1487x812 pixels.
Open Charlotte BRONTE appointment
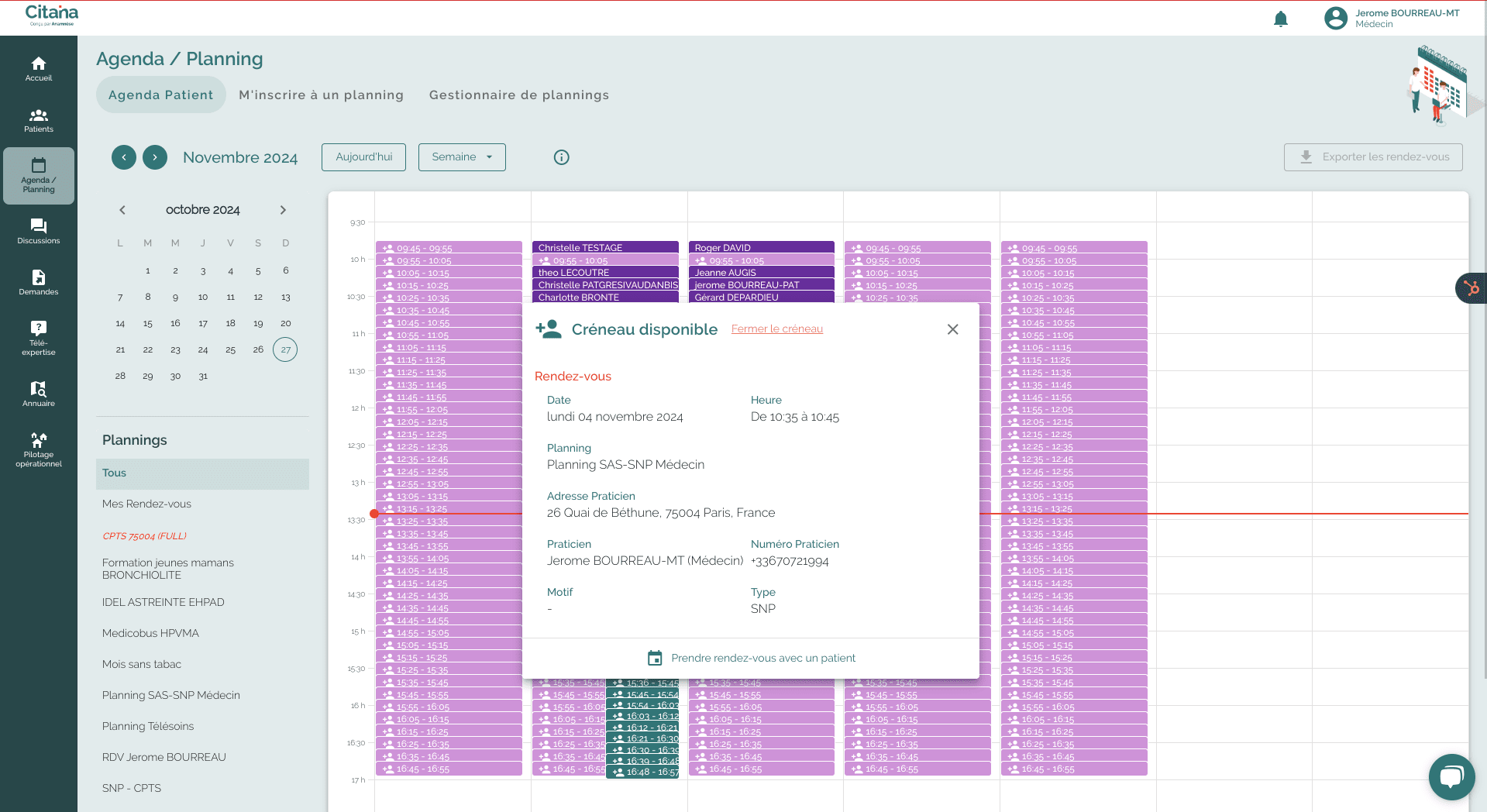[605, 298]
